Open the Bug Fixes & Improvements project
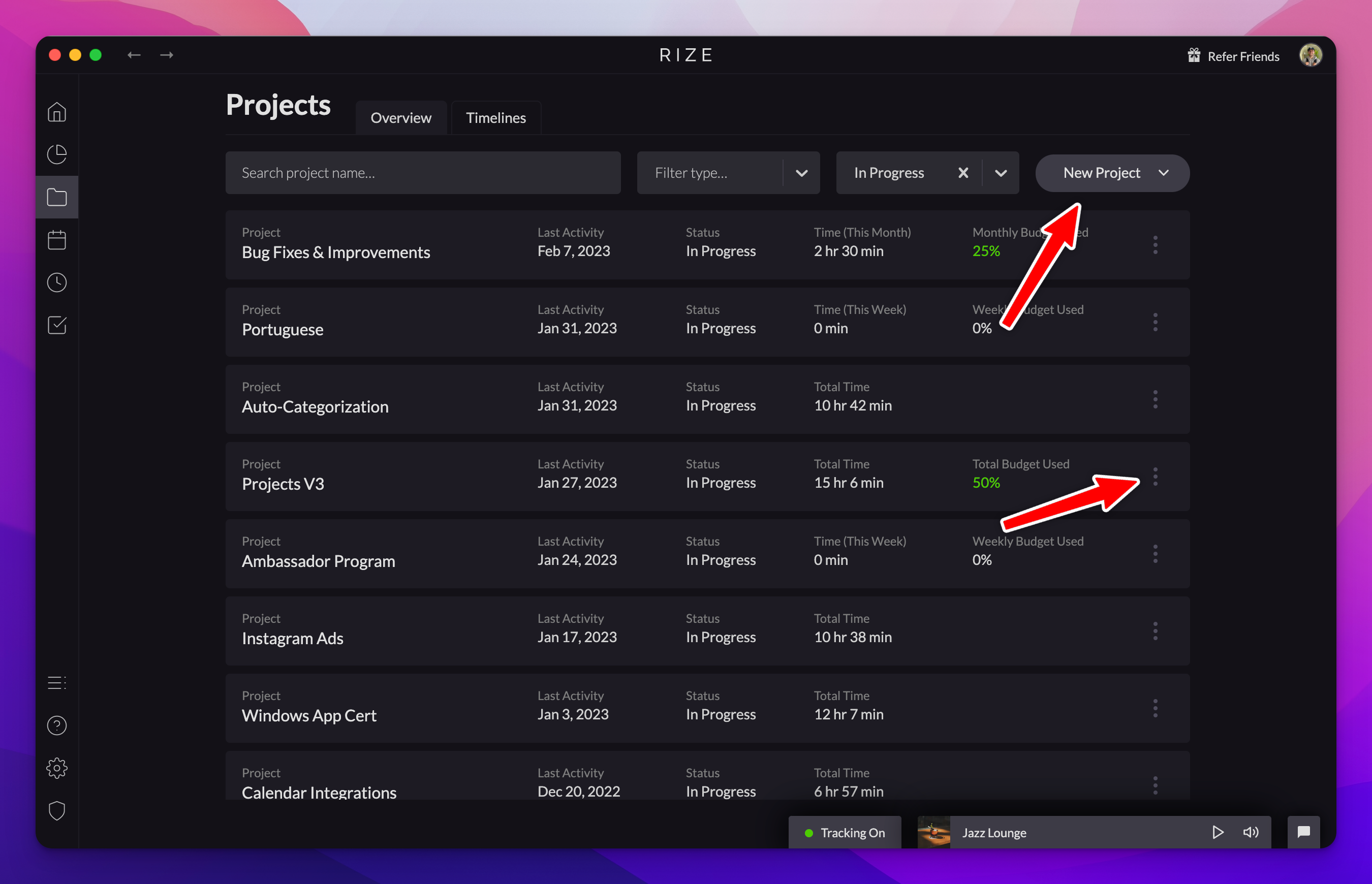The height and width of the screenshot is (884, 1372). pyautogui.click(x=336, y=252)
